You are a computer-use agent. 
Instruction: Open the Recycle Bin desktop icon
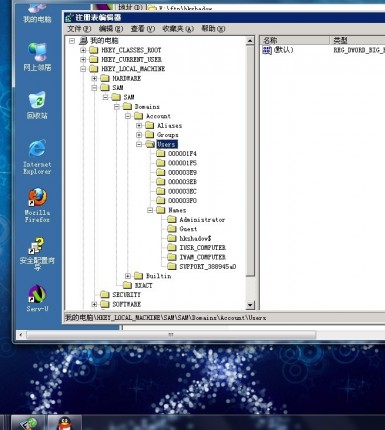tap(37, 105)
